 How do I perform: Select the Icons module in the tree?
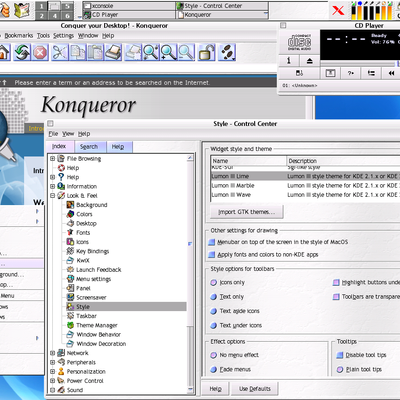pos(82,242)
